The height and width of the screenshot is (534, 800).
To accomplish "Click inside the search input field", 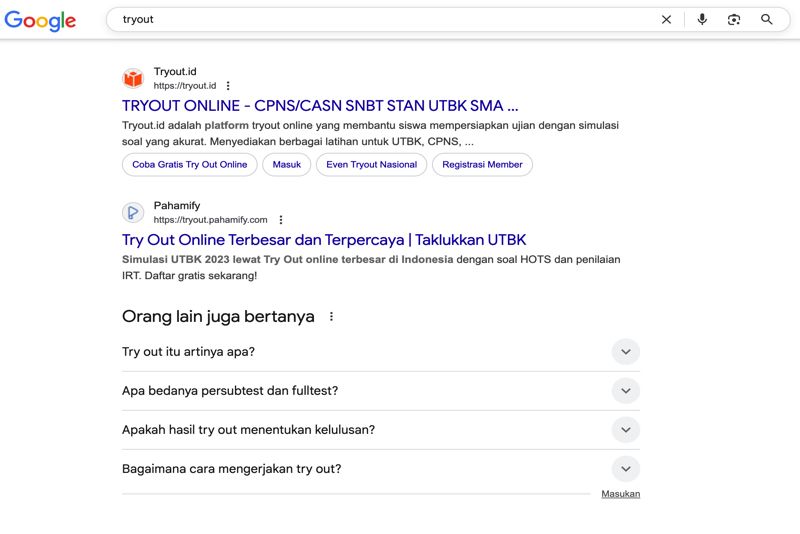I will pyautogui.click(x=380, y=20).
